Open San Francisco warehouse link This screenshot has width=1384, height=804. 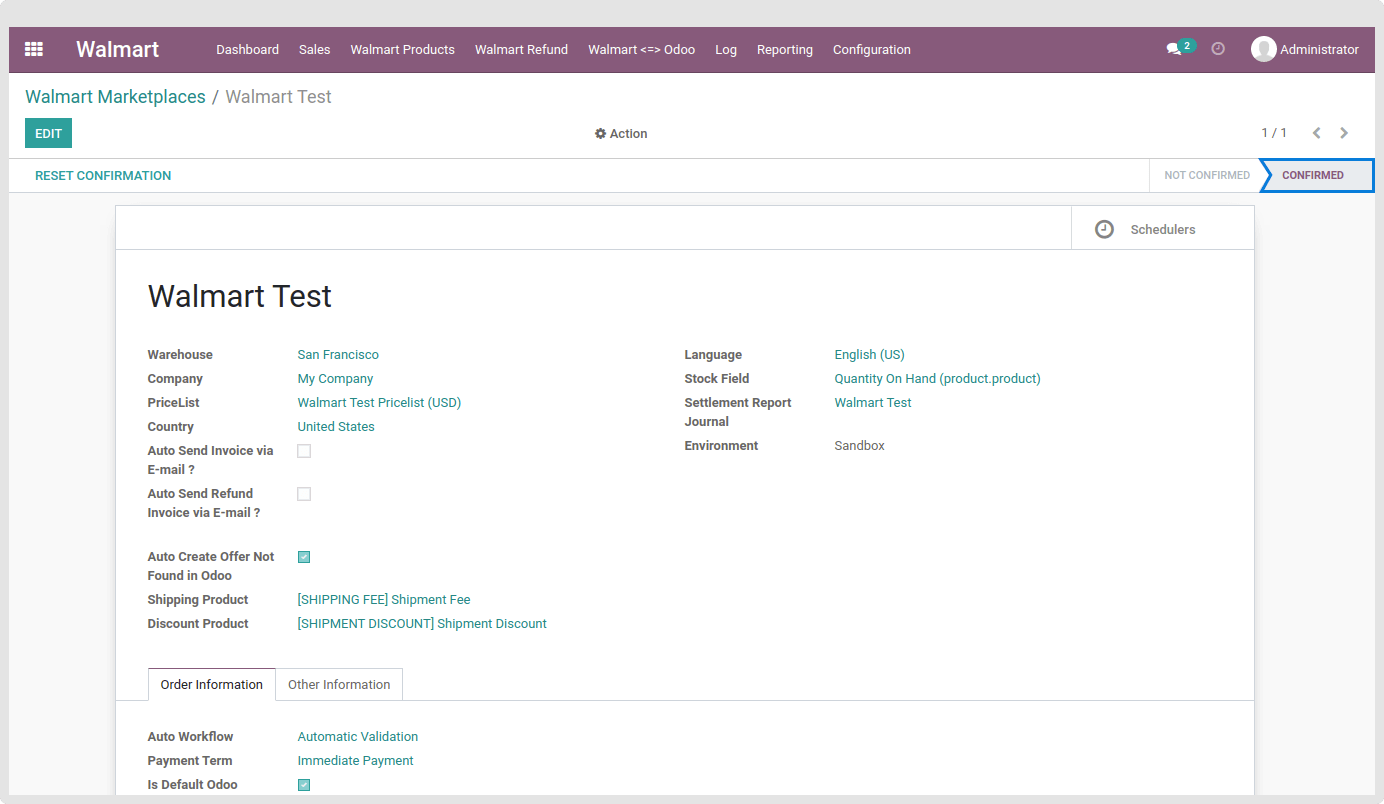(338, 355)
